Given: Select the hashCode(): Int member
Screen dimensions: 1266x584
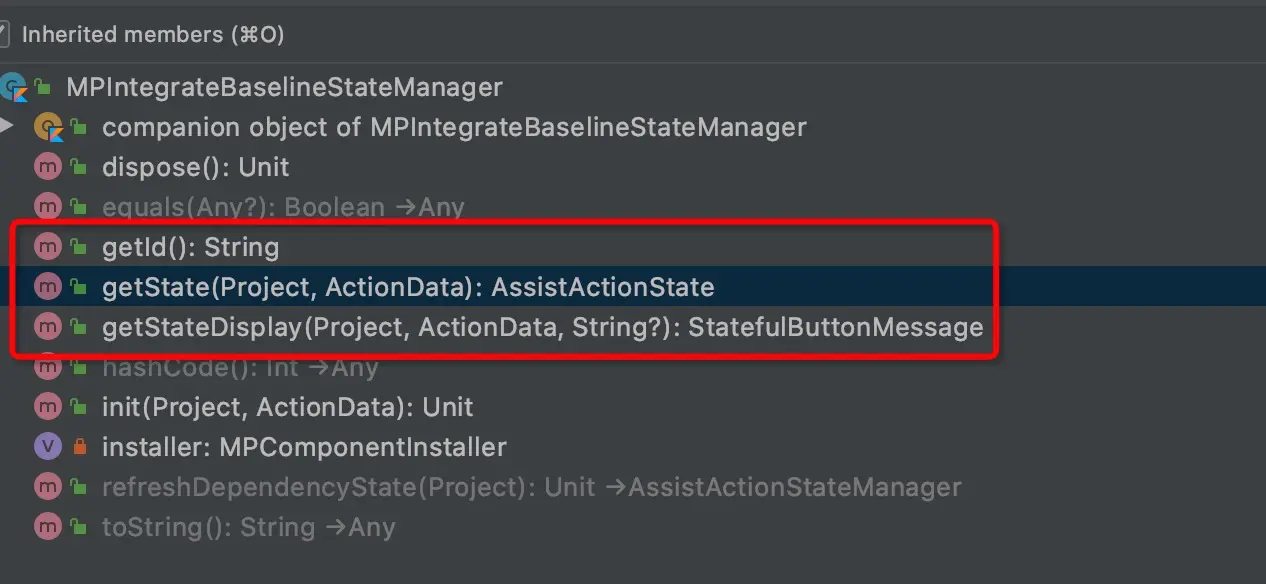Looking at the screenshot, I should (240, 367).
